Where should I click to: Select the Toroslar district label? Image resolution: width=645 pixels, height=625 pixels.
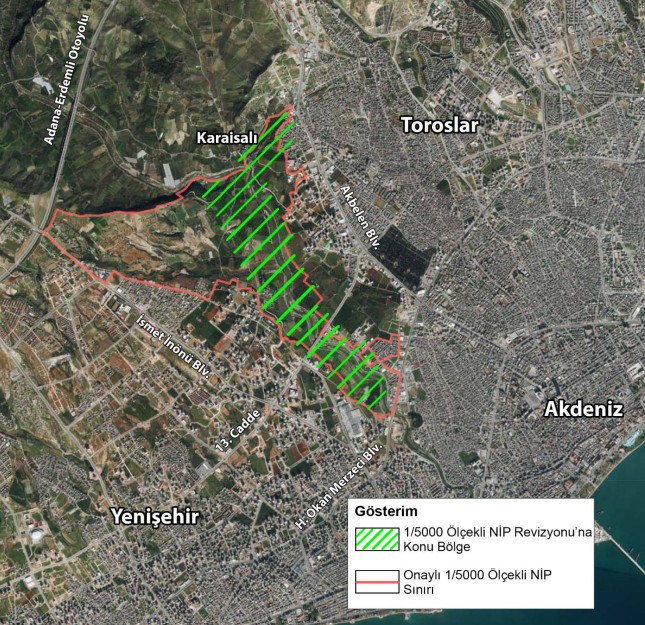440,125
